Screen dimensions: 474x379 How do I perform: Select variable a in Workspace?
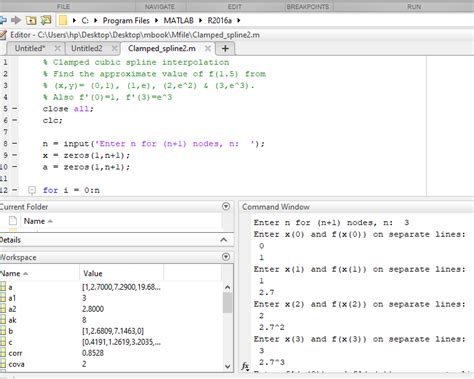tap(10, 287)
